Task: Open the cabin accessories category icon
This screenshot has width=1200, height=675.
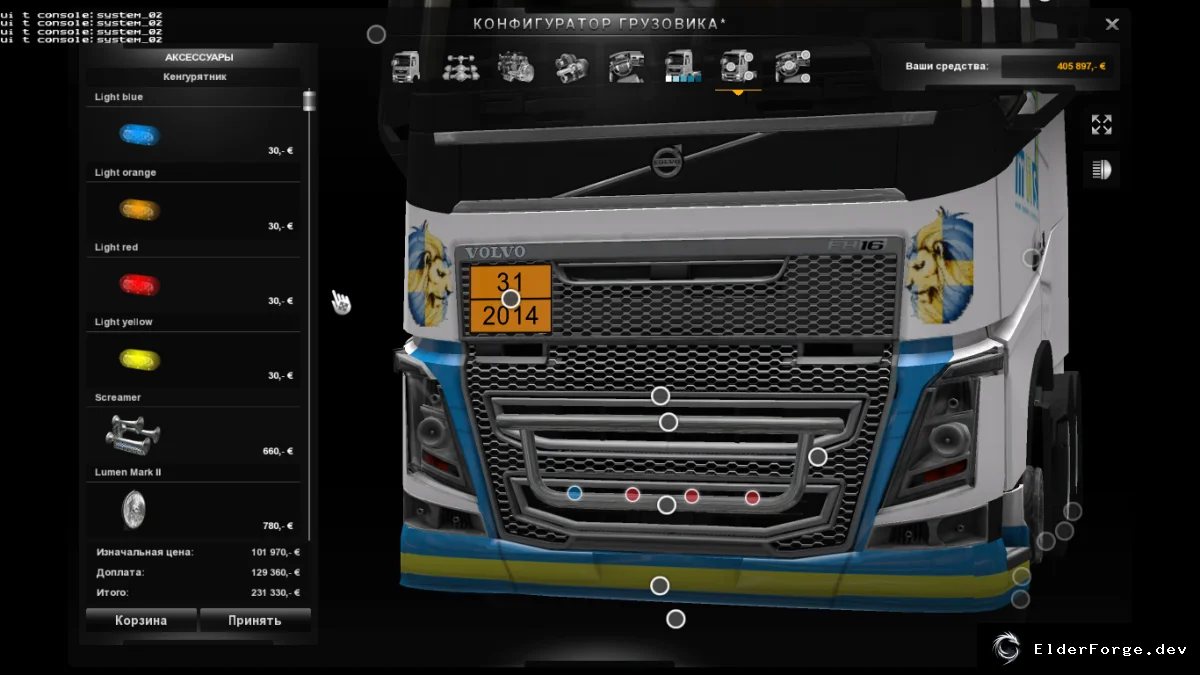Action: pos(793,67)
